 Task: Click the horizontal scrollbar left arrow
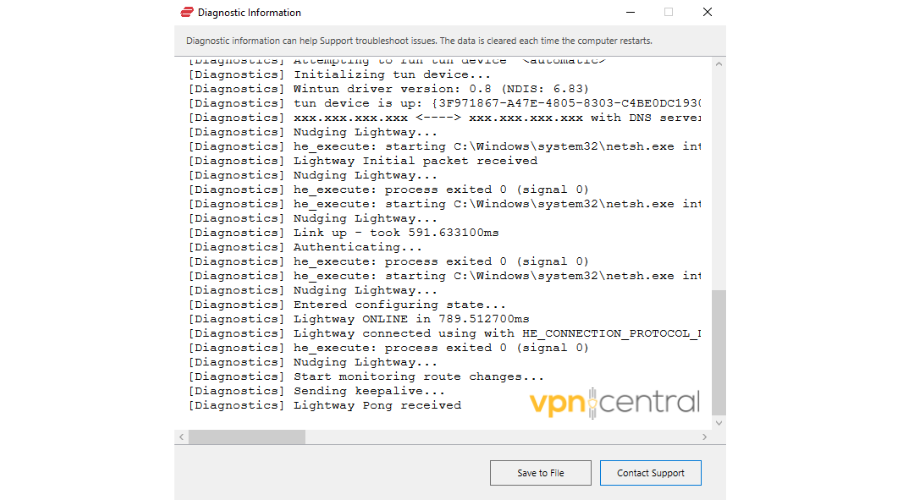point(181,437)
